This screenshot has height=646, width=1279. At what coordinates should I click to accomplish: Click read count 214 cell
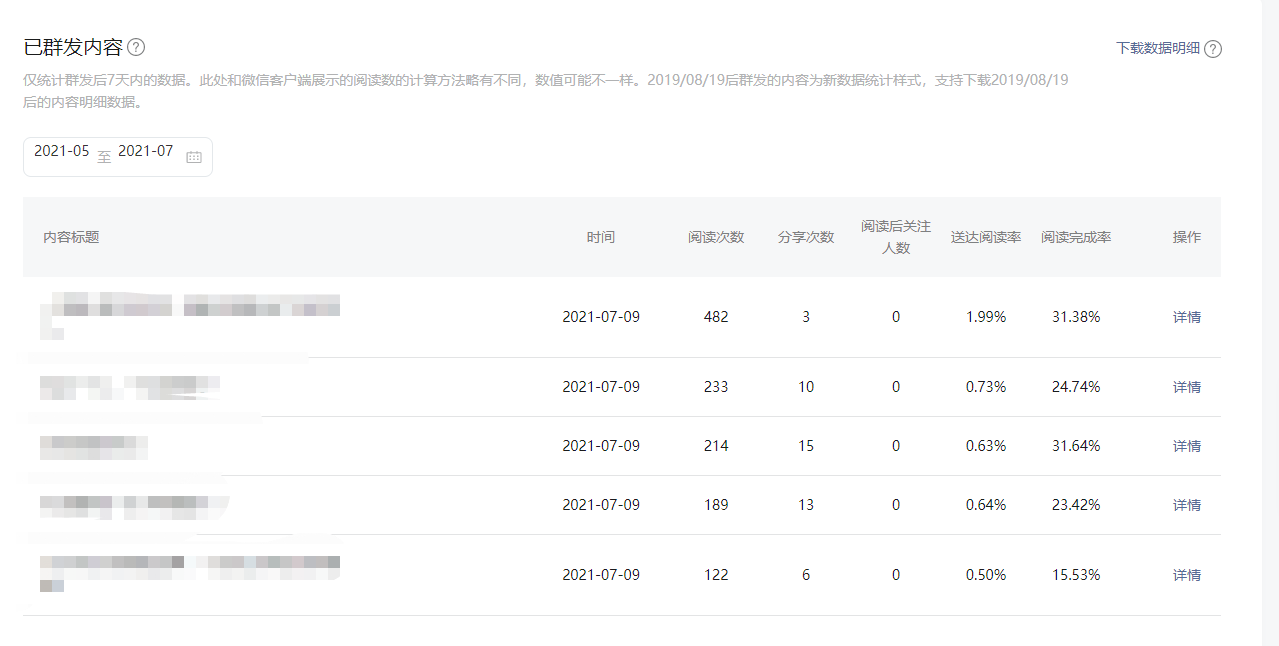[x=716, y=446]
